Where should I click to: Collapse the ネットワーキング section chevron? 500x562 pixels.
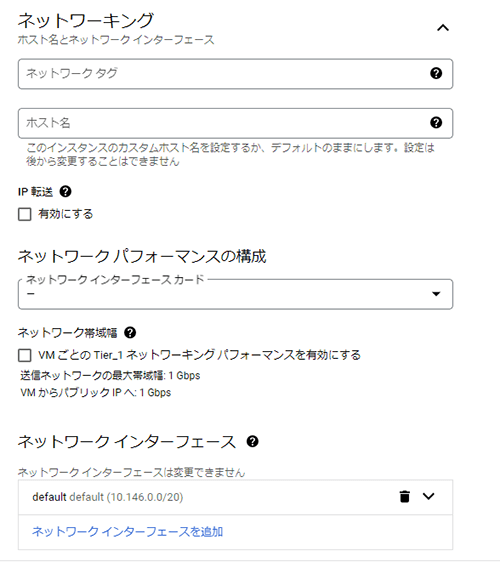point(443,28)
